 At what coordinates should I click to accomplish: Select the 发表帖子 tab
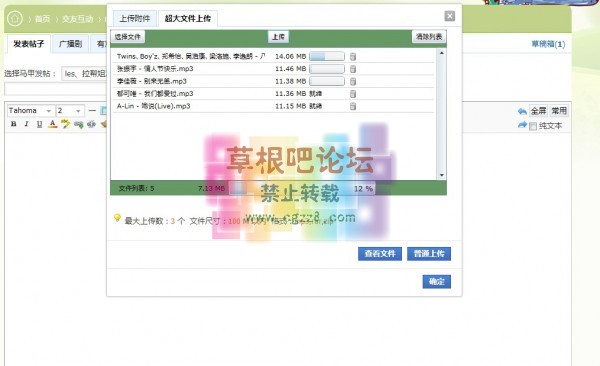(29, 44)
